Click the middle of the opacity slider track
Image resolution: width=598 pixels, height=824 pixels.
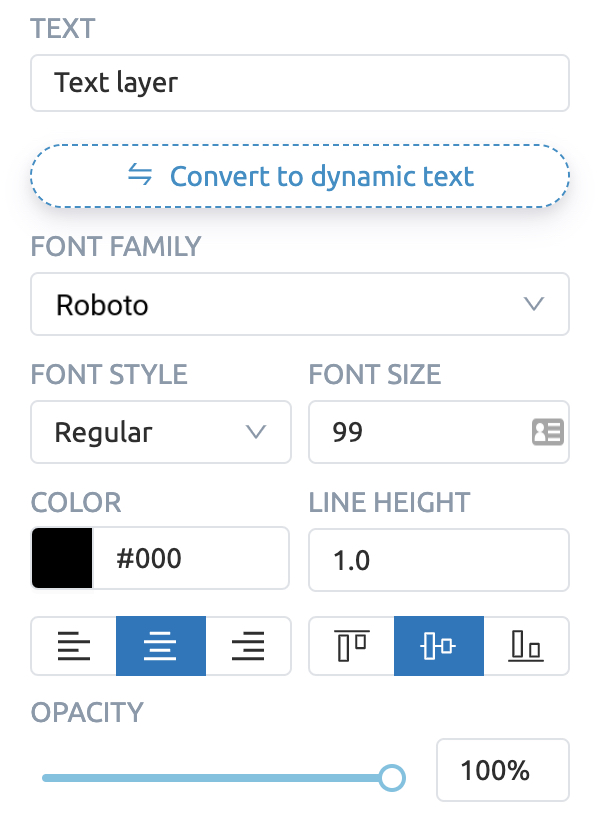[217, 778]
